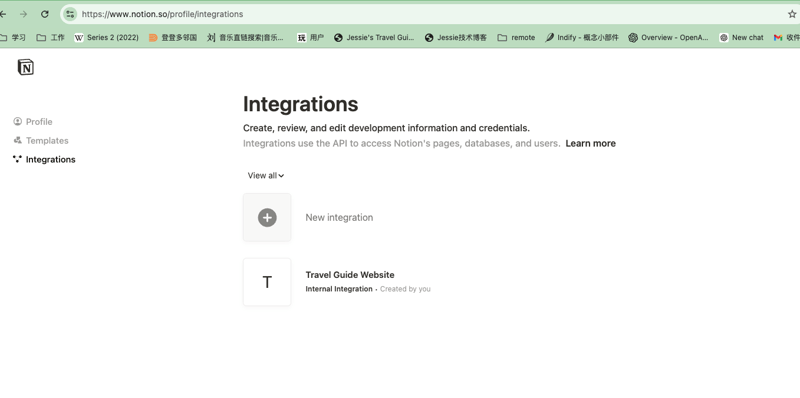The width and height of the screenshot is (800, 398).
Task: Follow the Learn more link
Action: pos(590,143)
